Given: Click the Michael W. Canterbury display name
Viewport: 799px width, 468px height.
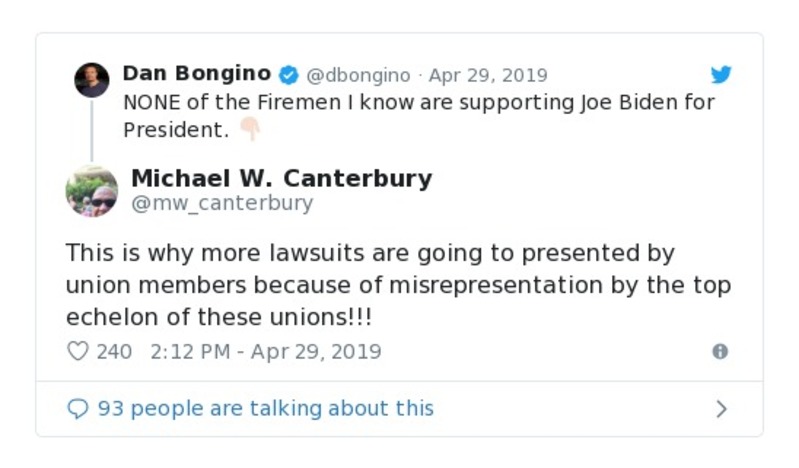Looking at the screenshot, I should [x=281, y=178].
